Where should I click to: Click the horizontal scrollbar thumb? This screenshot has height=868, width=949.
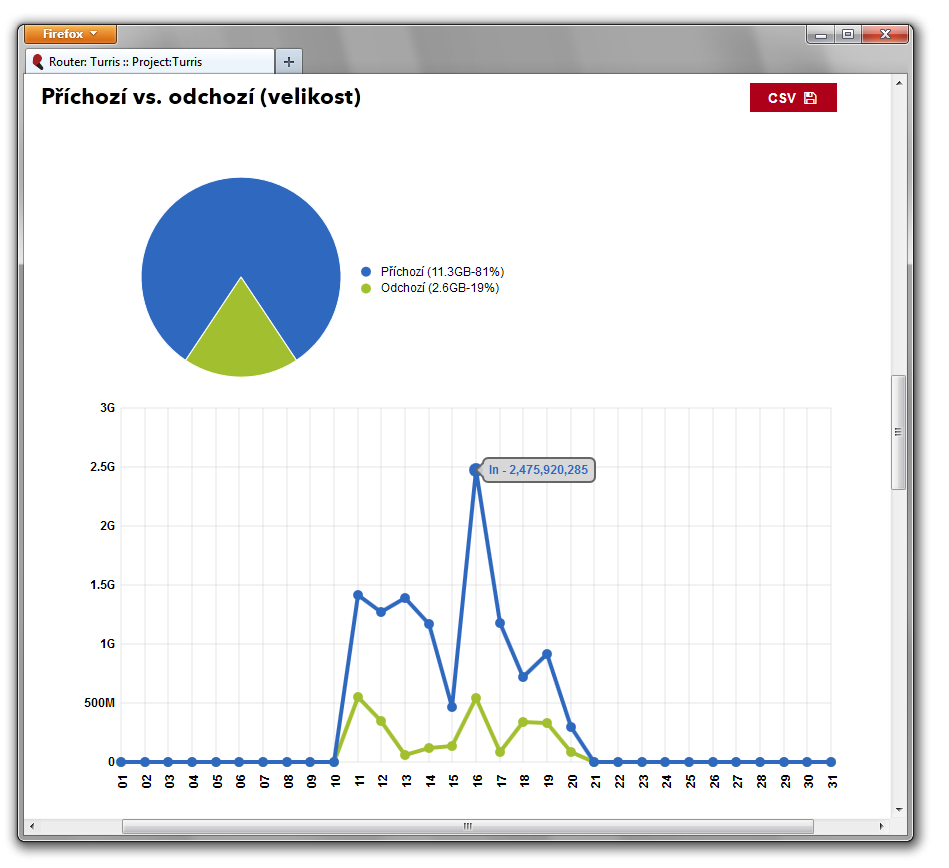[x=467, y=826]
